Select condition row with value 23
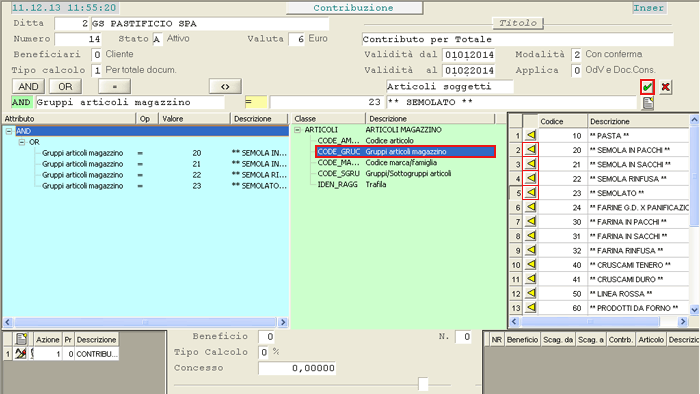Screen dimensions: 700x394 (x=164, y=186)
